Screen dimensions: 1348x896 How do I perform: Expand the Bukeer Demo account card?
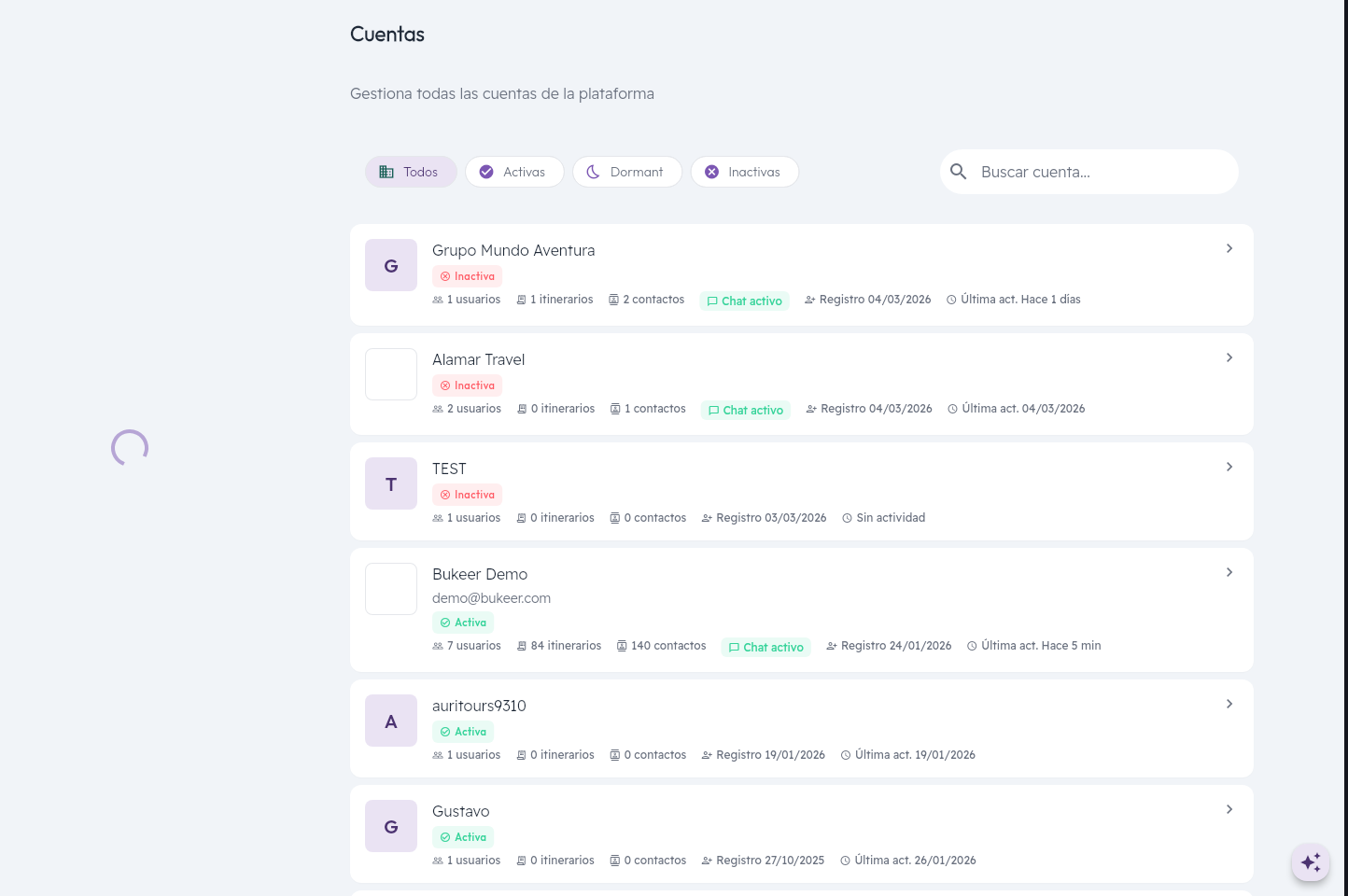(1229, 572)
